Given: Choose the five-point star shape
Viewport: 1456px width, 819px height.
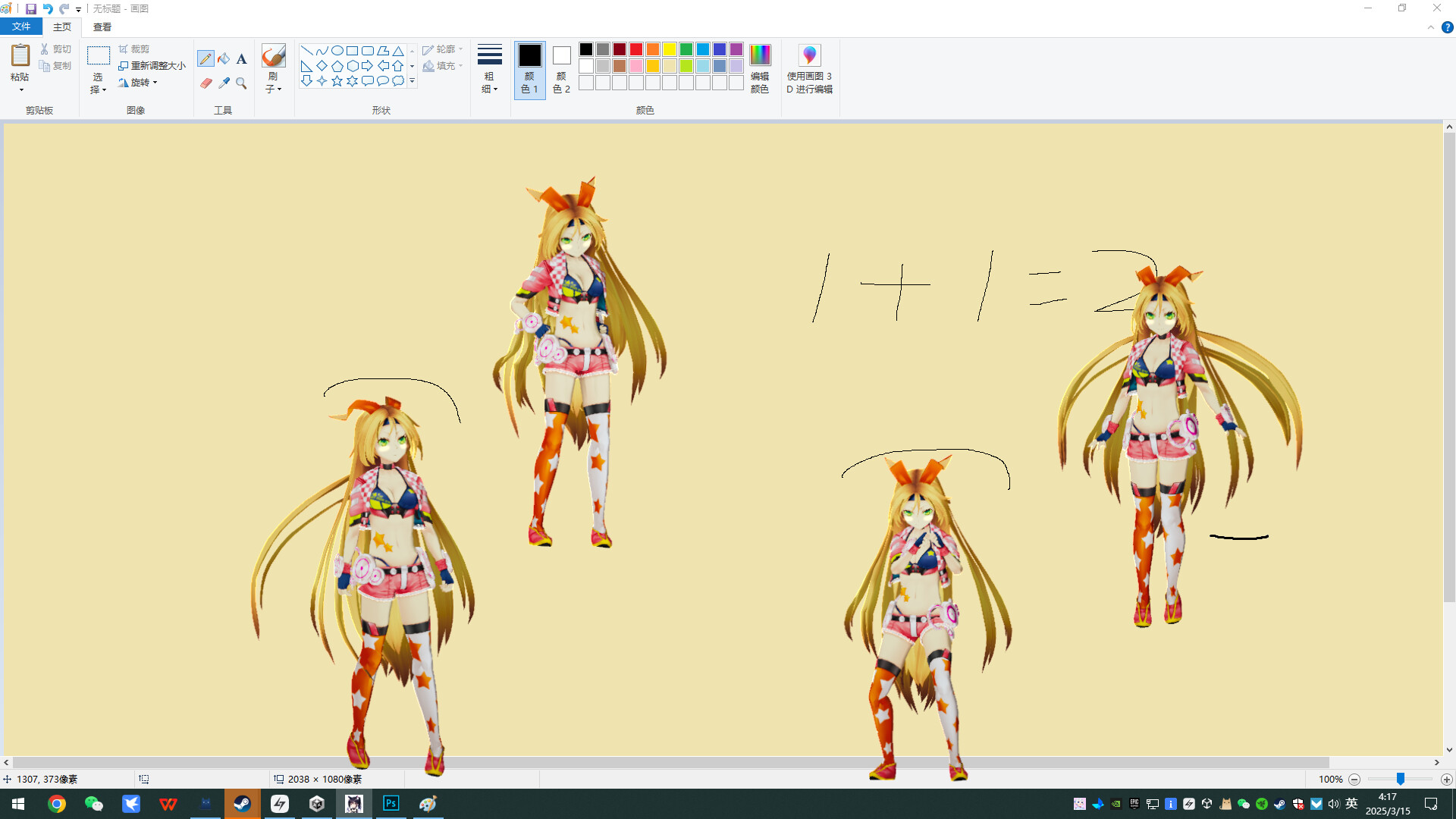Looking at the screenshot, I should (337, 81).
